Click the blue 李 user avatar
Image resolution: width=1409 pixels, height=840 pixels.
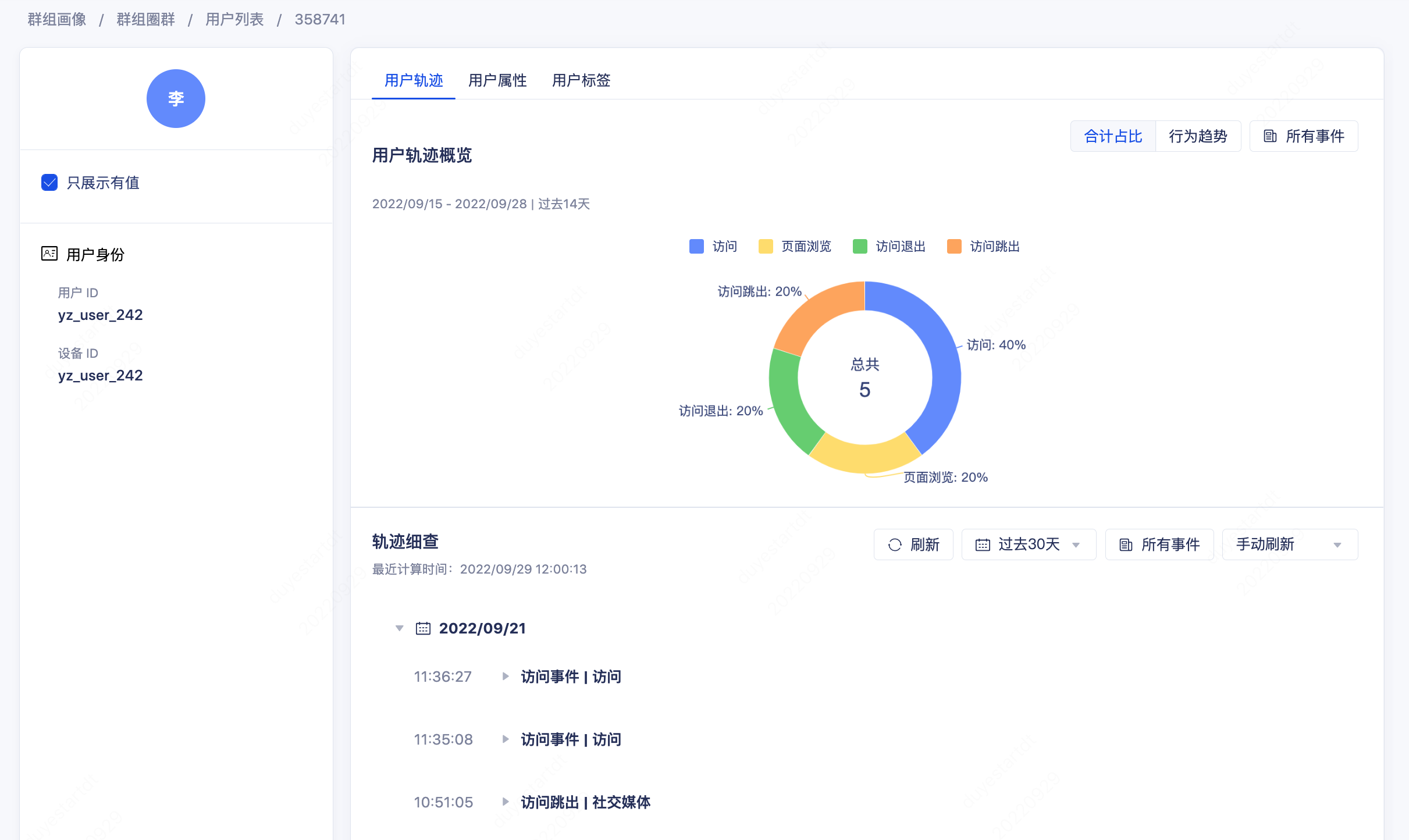coord(176,98)
